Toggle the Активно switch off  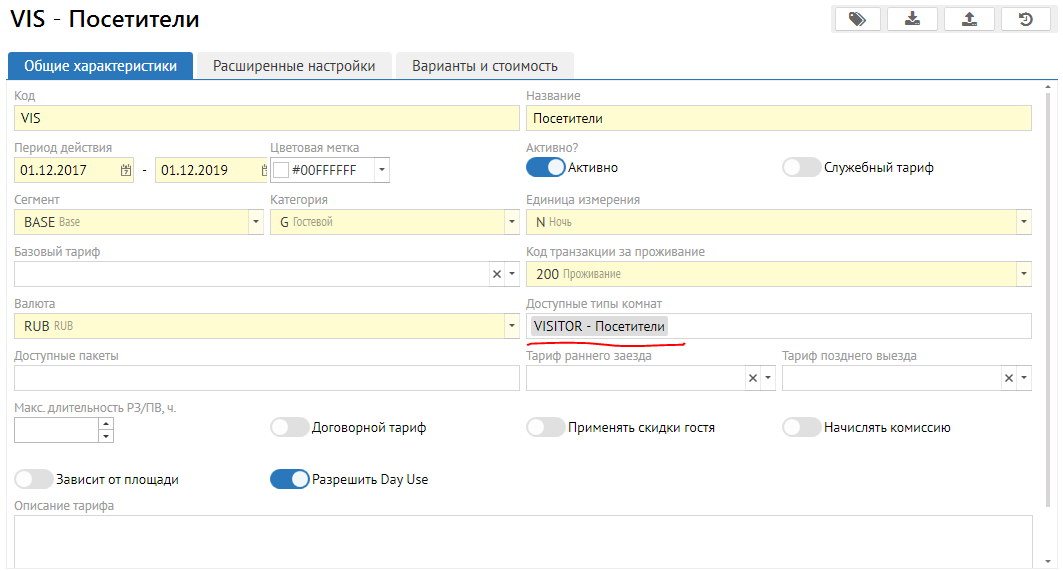pyautogui.click(x=545, y=167)
